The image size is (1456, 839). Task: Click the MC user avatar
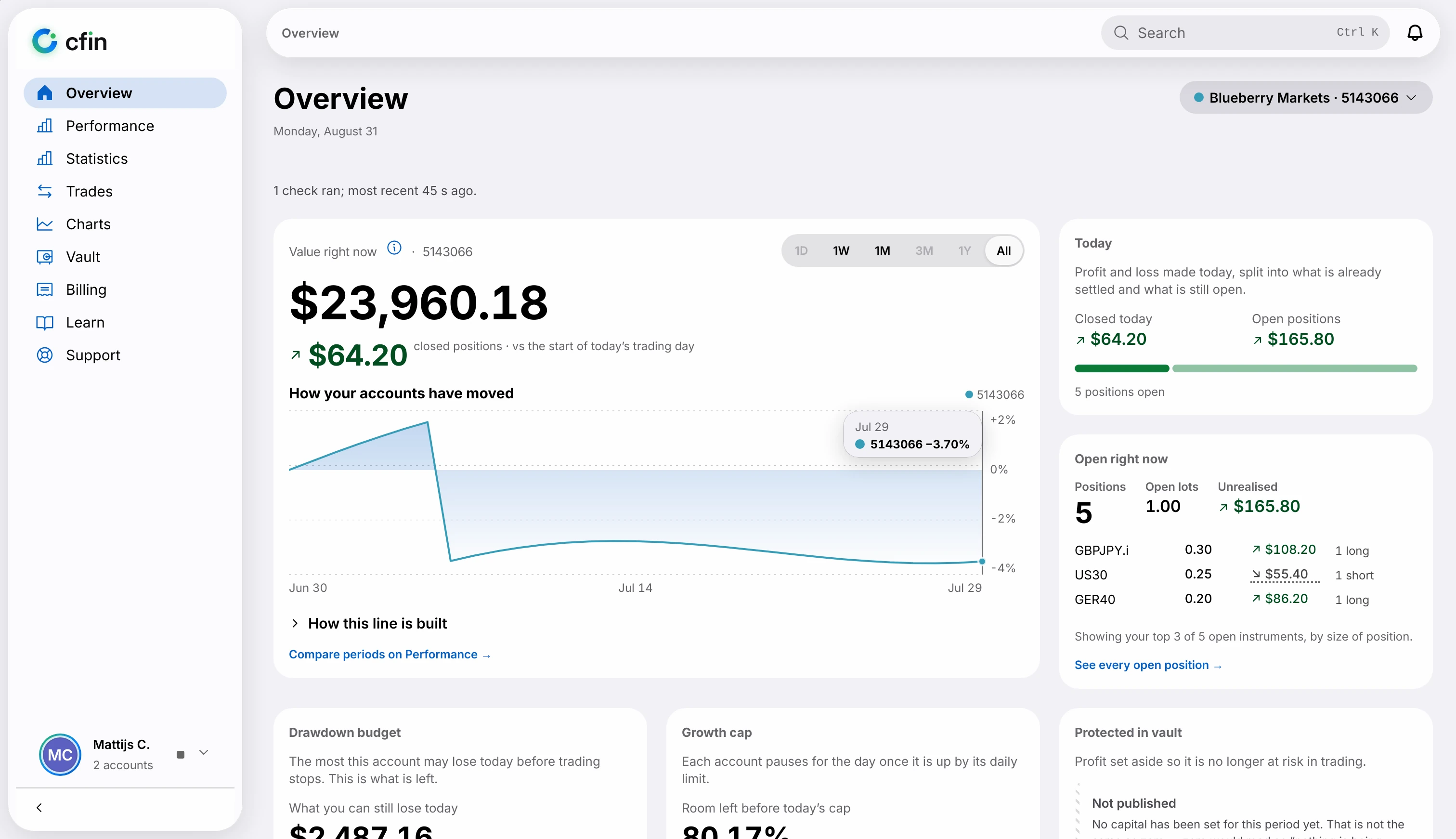pyautogui.click(x=60, y=754)
